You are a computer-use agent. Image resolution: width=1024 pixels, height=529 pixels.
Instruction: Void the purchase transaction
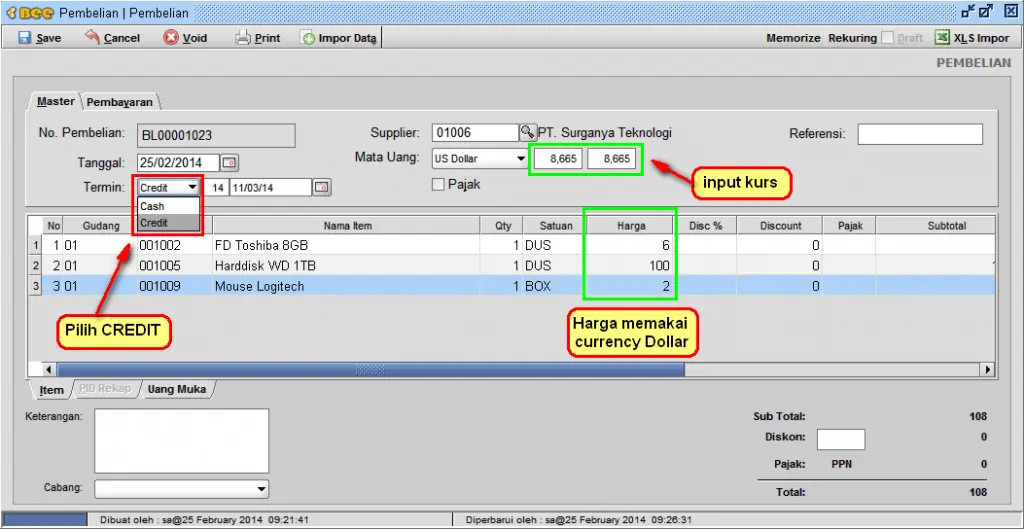171,38
